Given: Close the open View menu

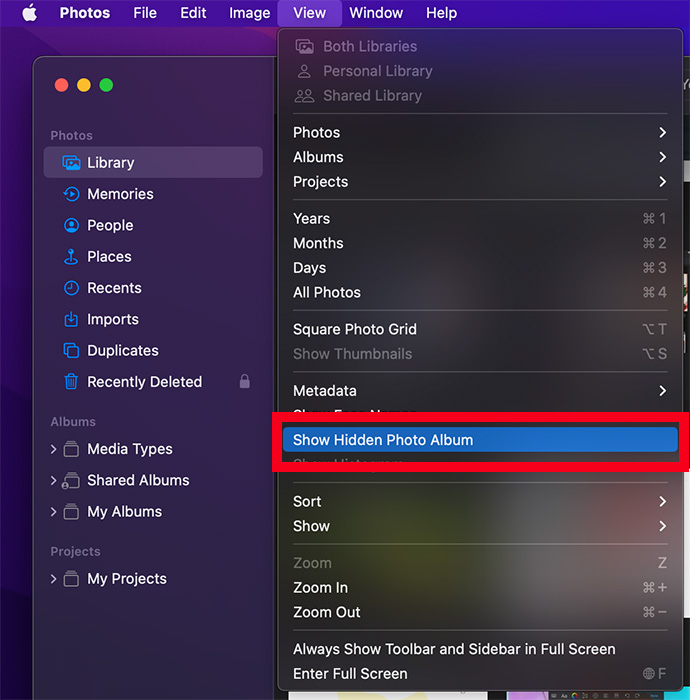Looking at the screenshot, I should pos(309,13).
